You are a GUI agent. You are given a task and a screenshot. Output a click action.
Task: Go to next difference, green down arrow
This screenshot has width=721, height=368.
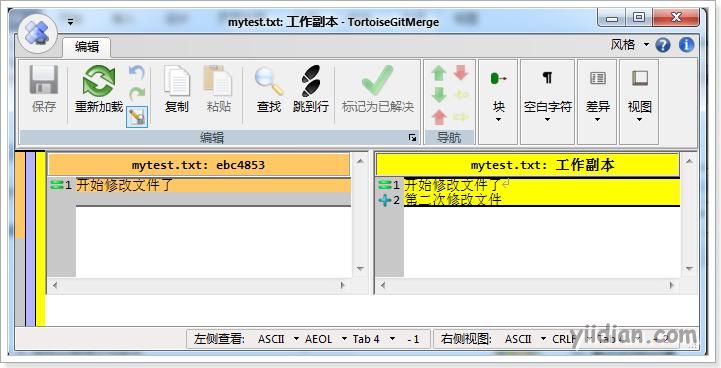[x=439, y=95]
